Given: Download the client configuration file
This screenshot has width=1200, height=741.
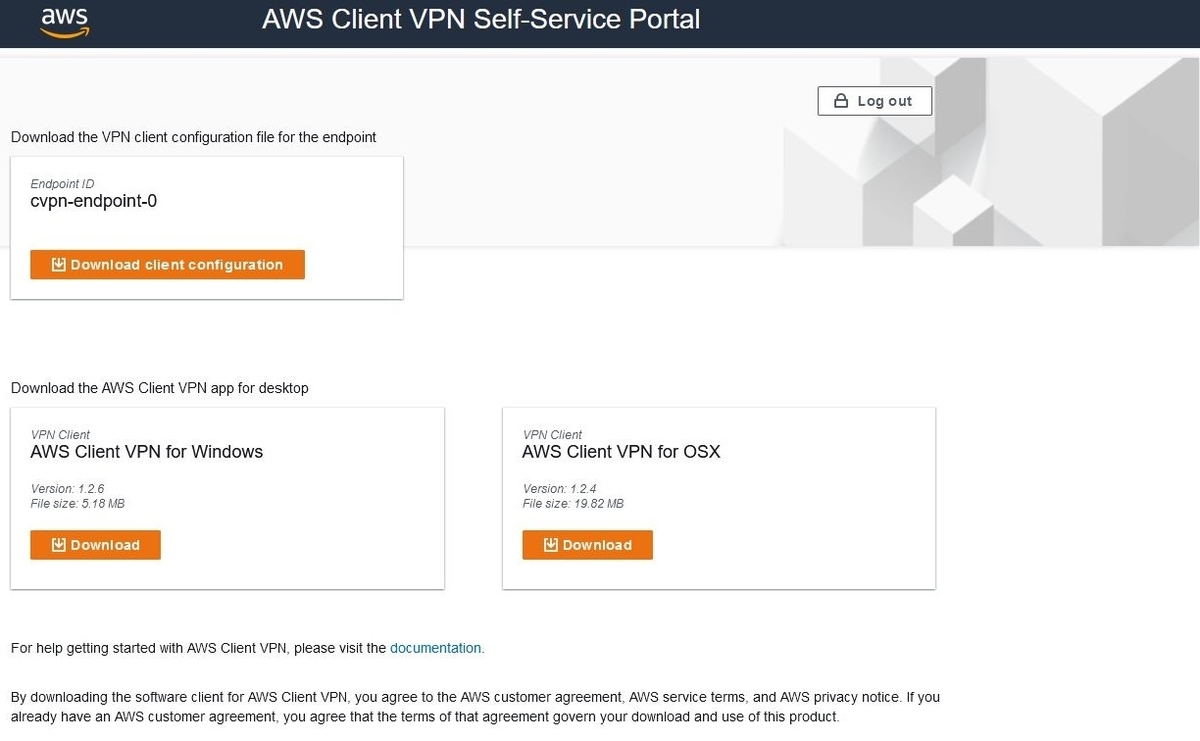Looking at the screenshot, I should click(167, 265).
